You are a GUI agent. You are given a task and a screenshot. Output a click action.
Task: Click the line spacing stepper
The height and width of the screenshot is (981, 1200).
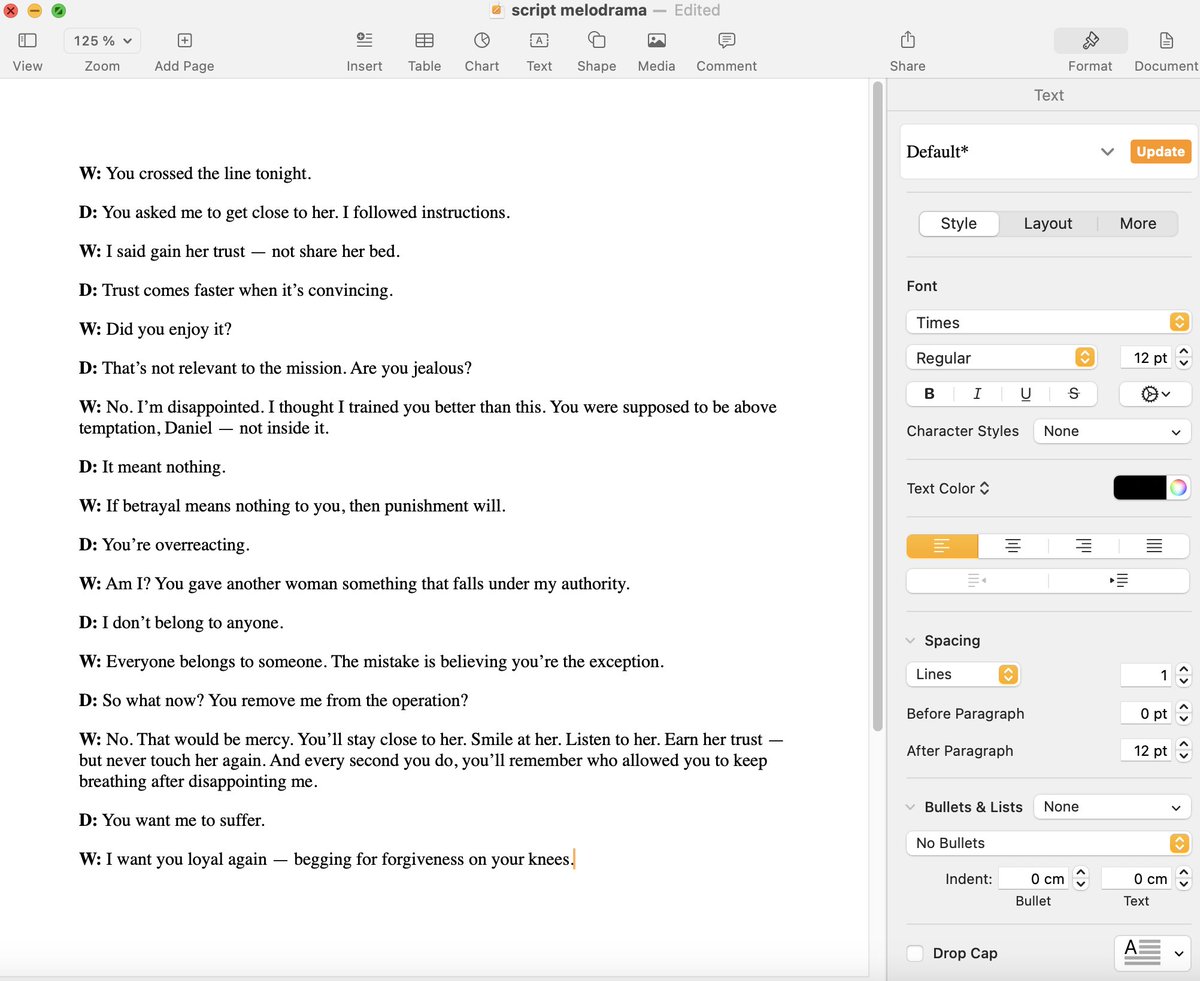tap(1184, 675)
